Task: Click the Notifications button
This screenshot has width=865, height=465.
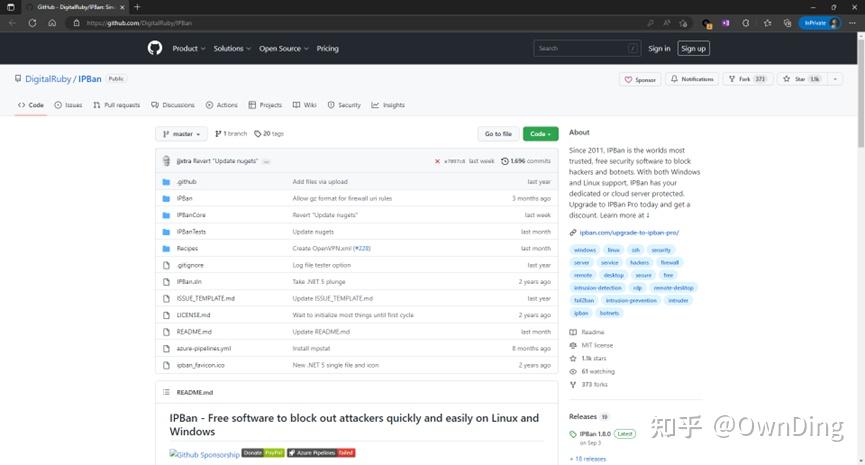Action: [692, 79]
